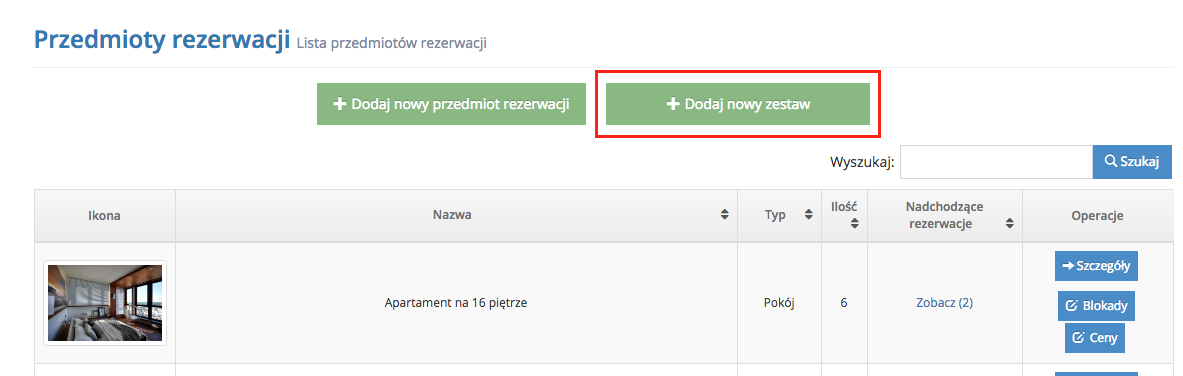Sort by Nadchodzące rezerwacje arrows icon
The height and width of the screenshot is (376, 1183).
point(1009,223)
